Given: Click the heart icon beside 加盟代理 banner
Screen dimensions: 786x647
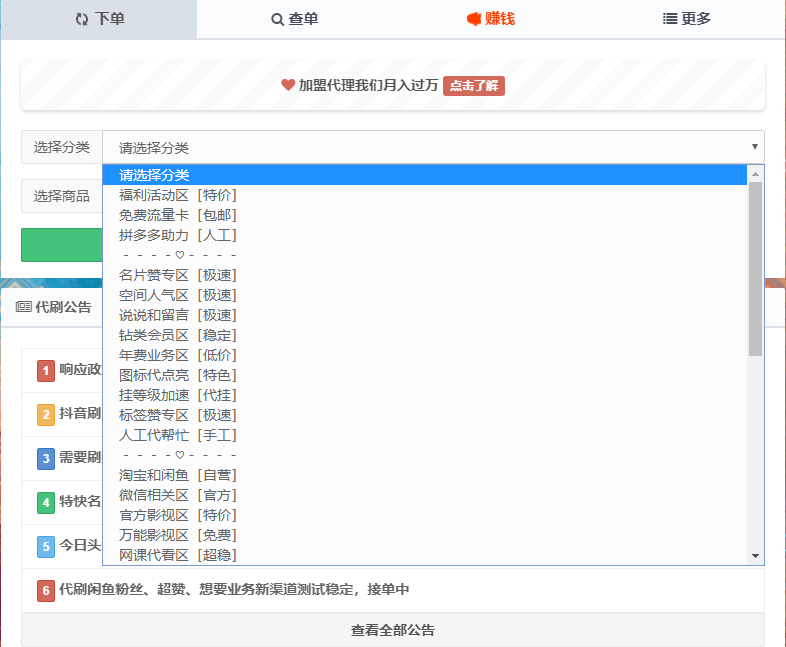Looking at the screenshot, I should click(288, 85).
